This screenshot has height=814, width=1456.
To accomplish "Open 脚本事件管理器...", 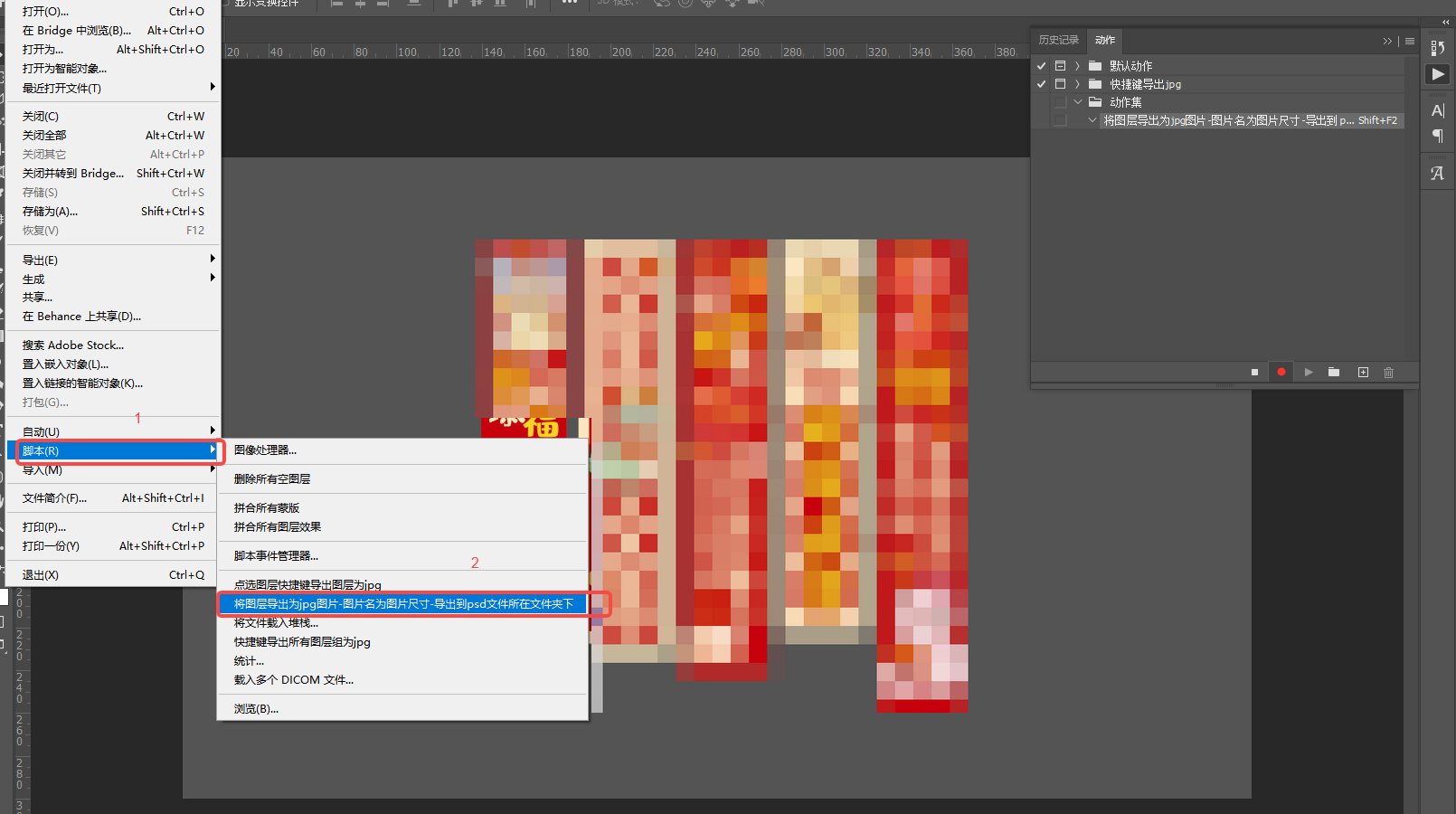I will coord(402,555).
